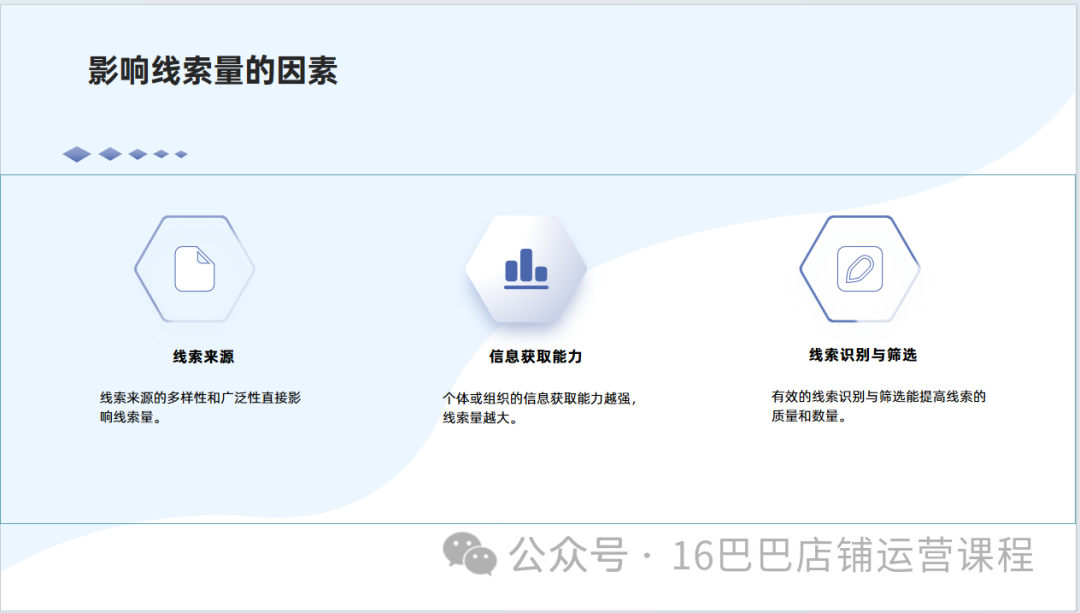Click the fourth blue diamond from the left

[x=161, y=154]
